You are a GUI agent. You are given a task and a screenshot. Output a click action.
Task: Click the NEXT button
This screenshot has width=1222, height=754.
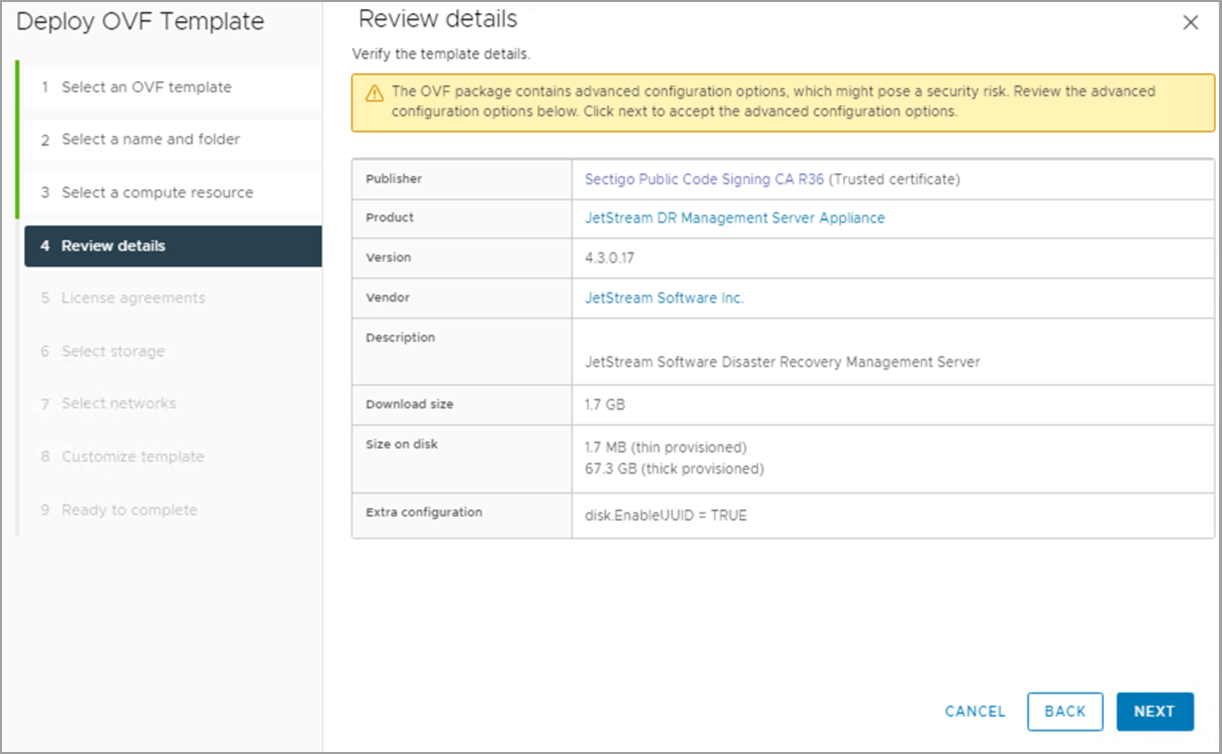click(x=1154, y=711)
